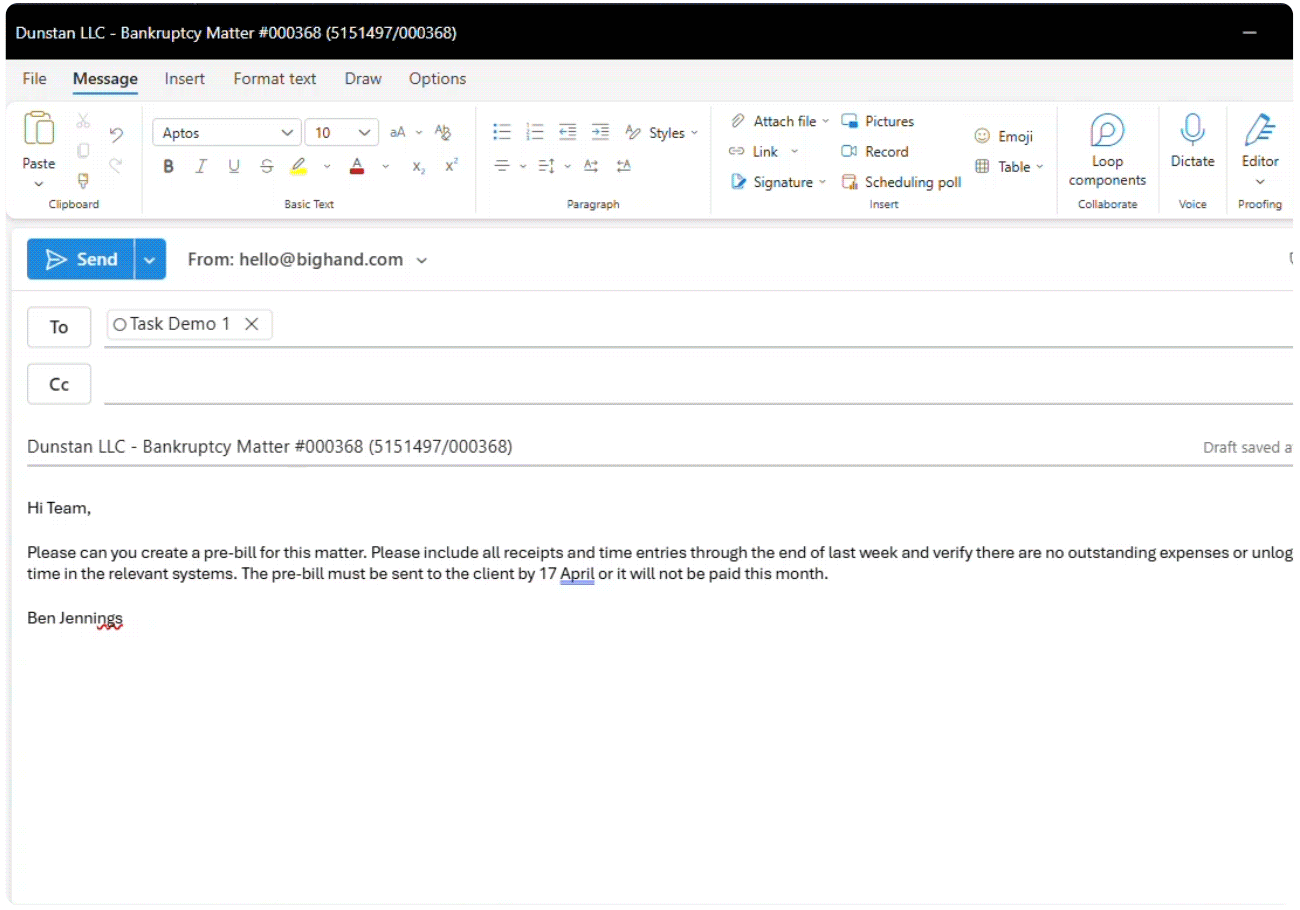Toggle the Bullets list
Image resolution: width=1300 pixels, height=910 pixels.
pos(502,132)
